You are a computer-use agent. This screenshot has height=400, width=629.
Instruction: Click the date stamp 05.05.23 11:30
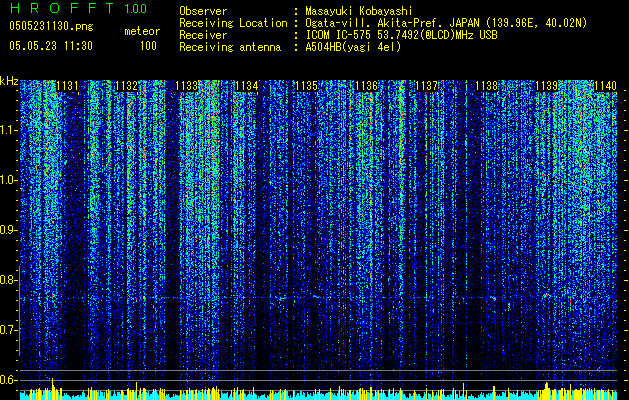[51, 46]
